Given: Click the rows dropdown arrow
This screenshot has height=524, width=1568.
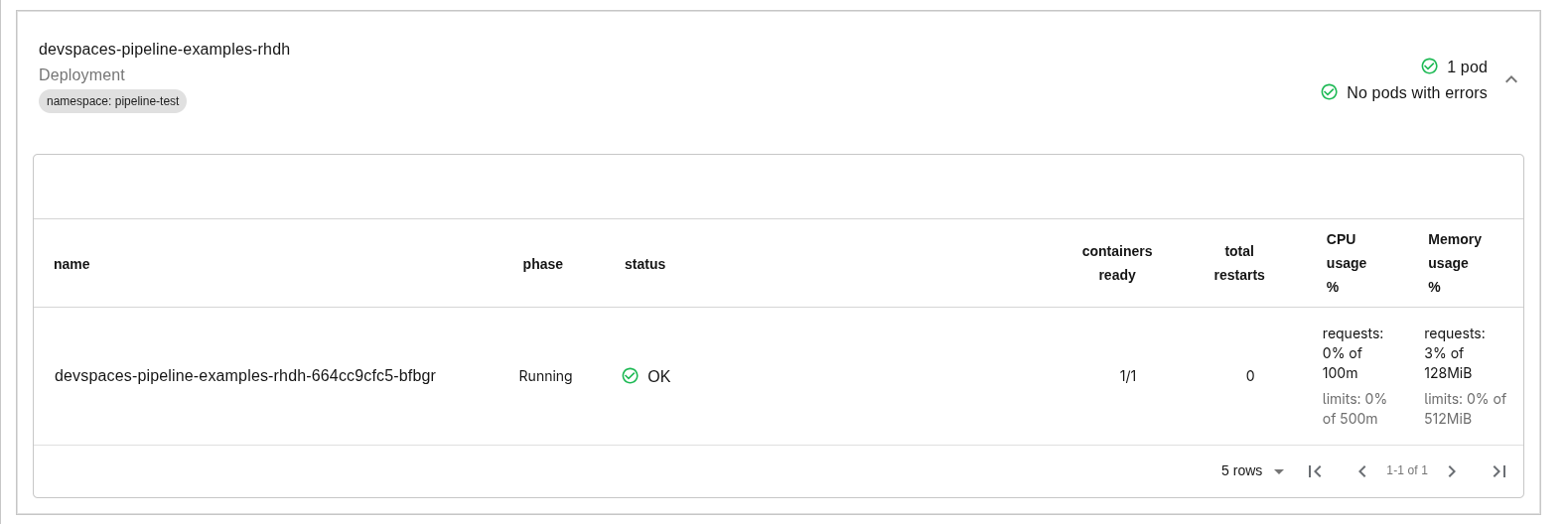Looking at the screenshot, I should [1279, 471].
